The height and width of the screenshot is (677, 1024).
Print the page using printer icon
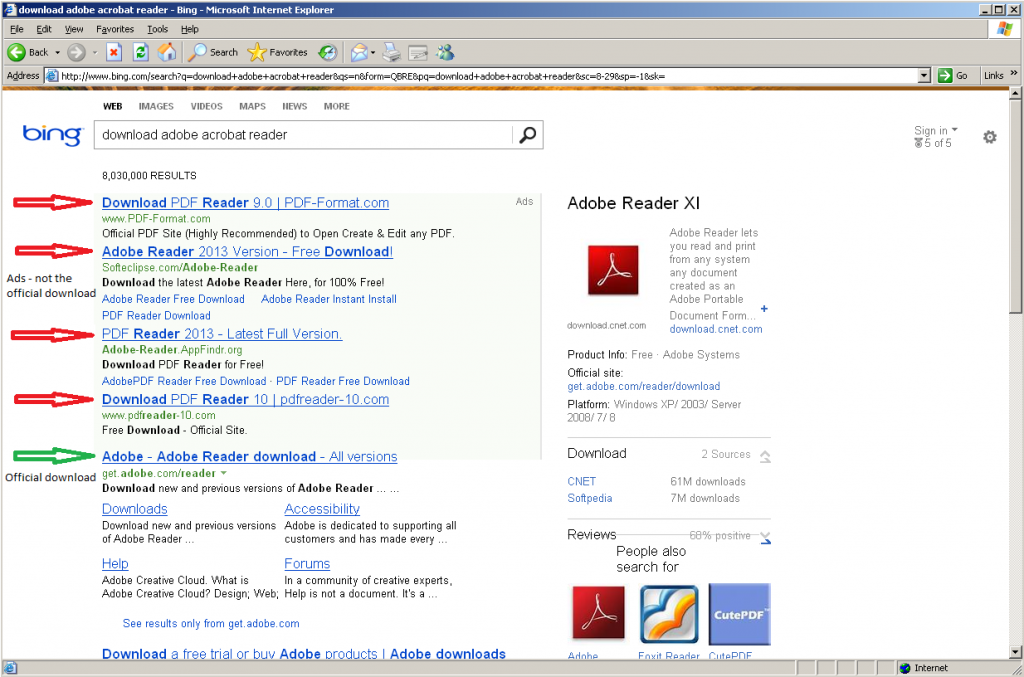point(391,52)
